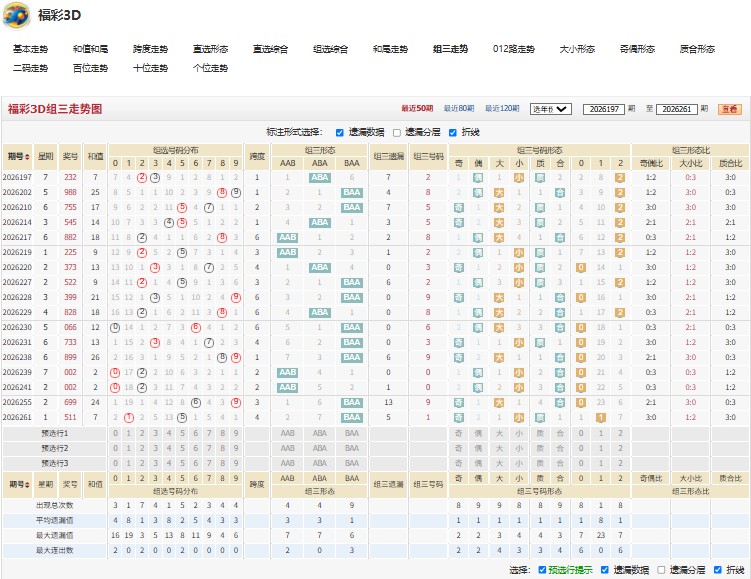Screen dimensions: 751x579
Task: Show the 最近80期 results
Action: (x=459, y=109)
